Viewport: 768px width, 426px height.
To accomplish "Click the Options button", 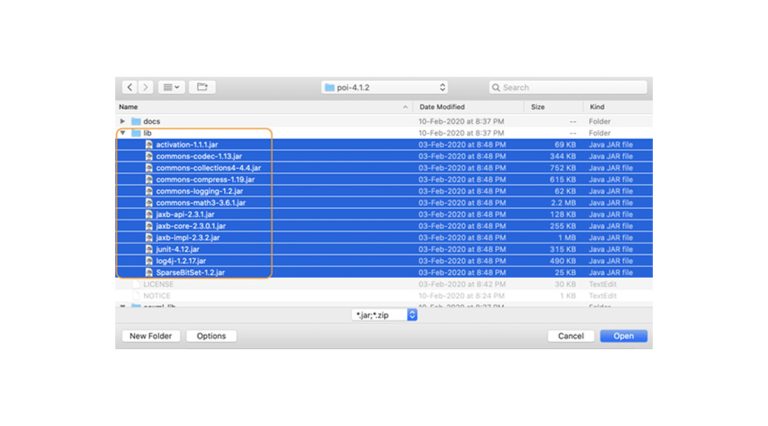I will tap(211, 336).
